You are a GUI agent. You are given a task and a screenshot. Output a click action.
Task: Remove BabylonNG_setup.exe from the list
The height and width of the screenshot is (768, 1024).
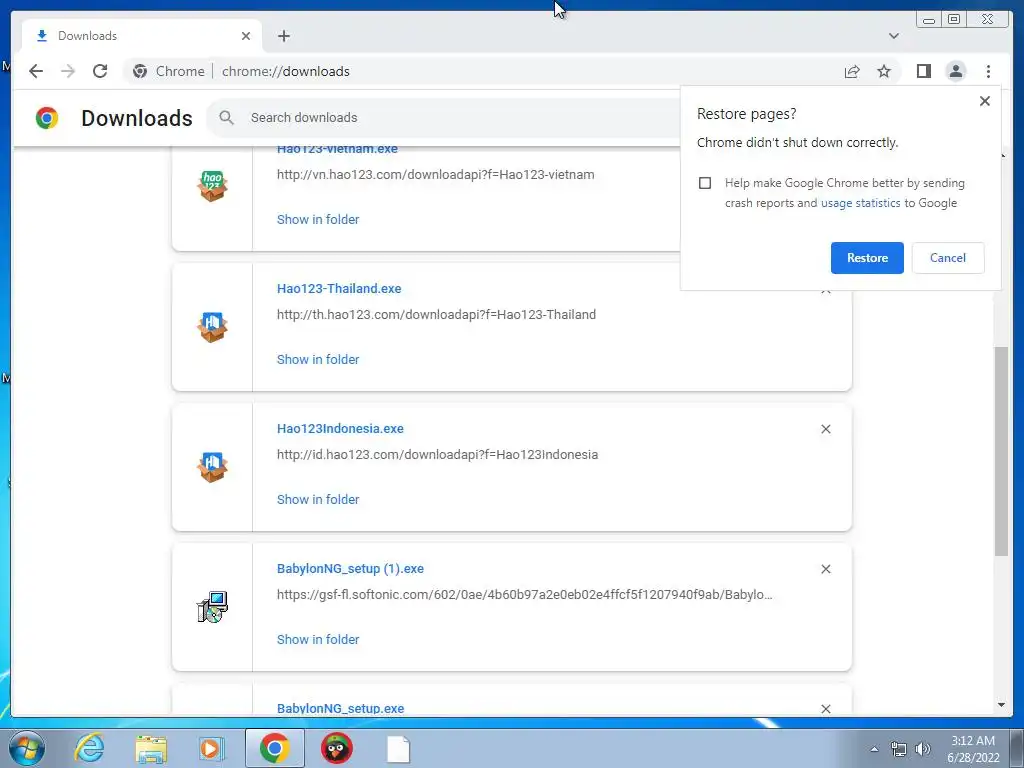pyautogui.click(x=825, y=709)
